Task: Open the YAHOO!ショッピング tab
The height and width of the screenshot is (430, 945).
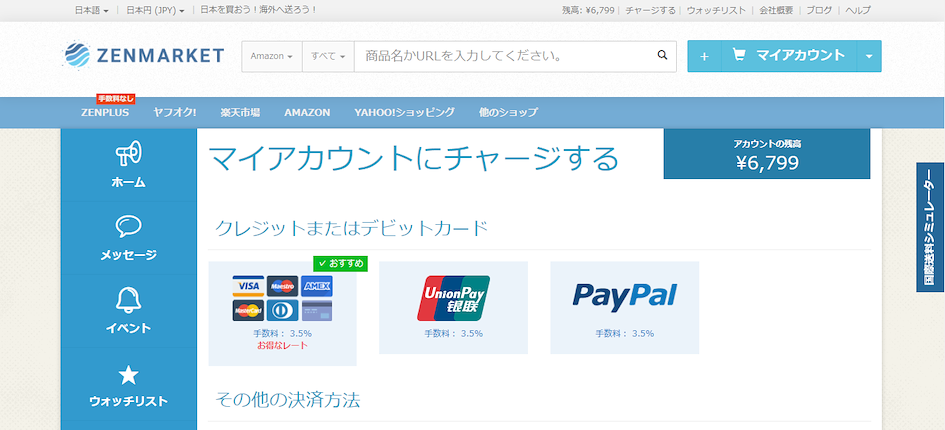Action: coord(404,112)
